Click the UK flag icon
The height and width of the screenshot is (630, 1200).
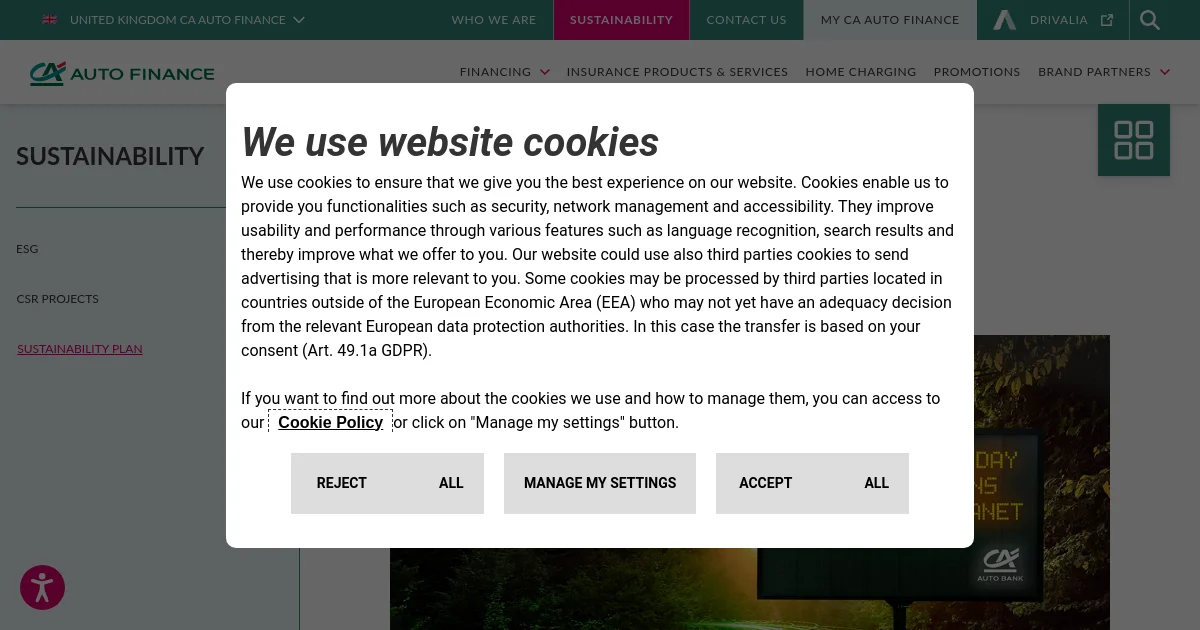point(49,20)
